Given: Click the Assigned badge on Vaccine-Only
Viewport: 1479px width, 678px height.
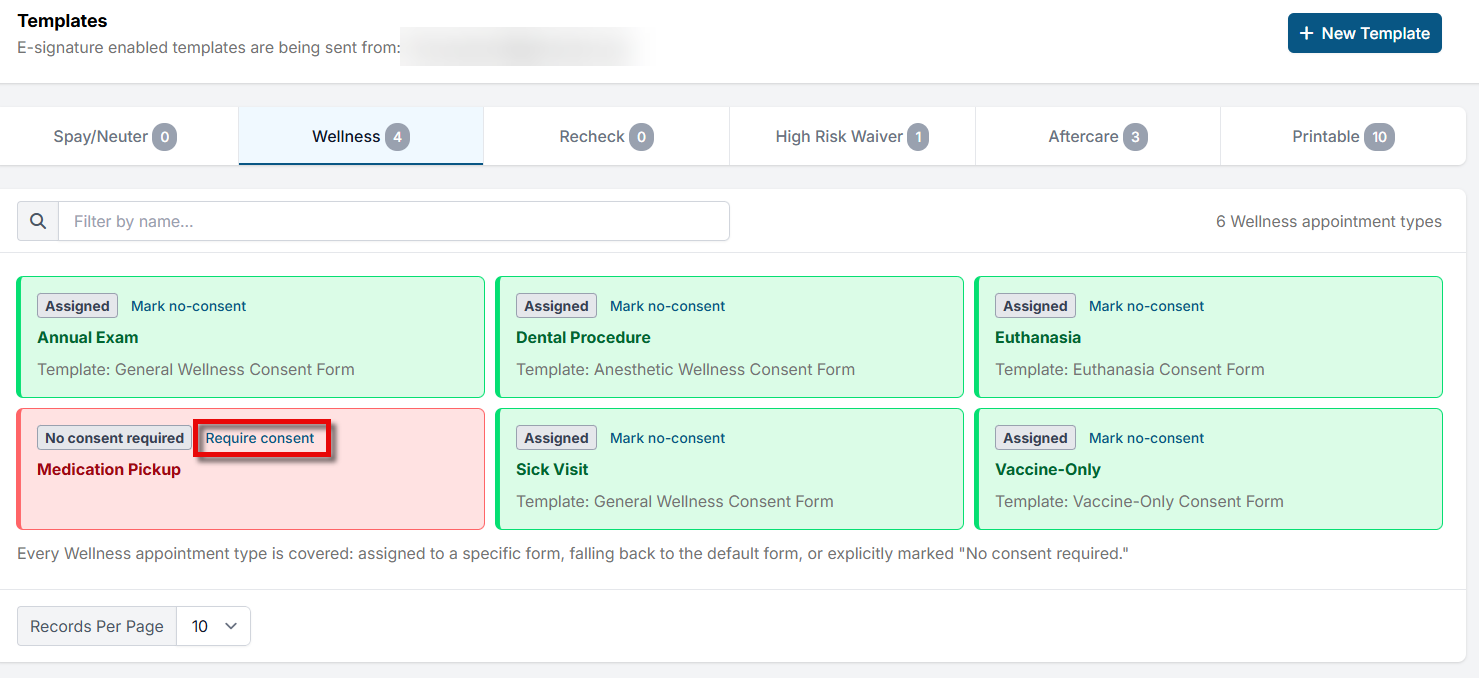Looking at the screenshot, I should (x=1035, y=438).
